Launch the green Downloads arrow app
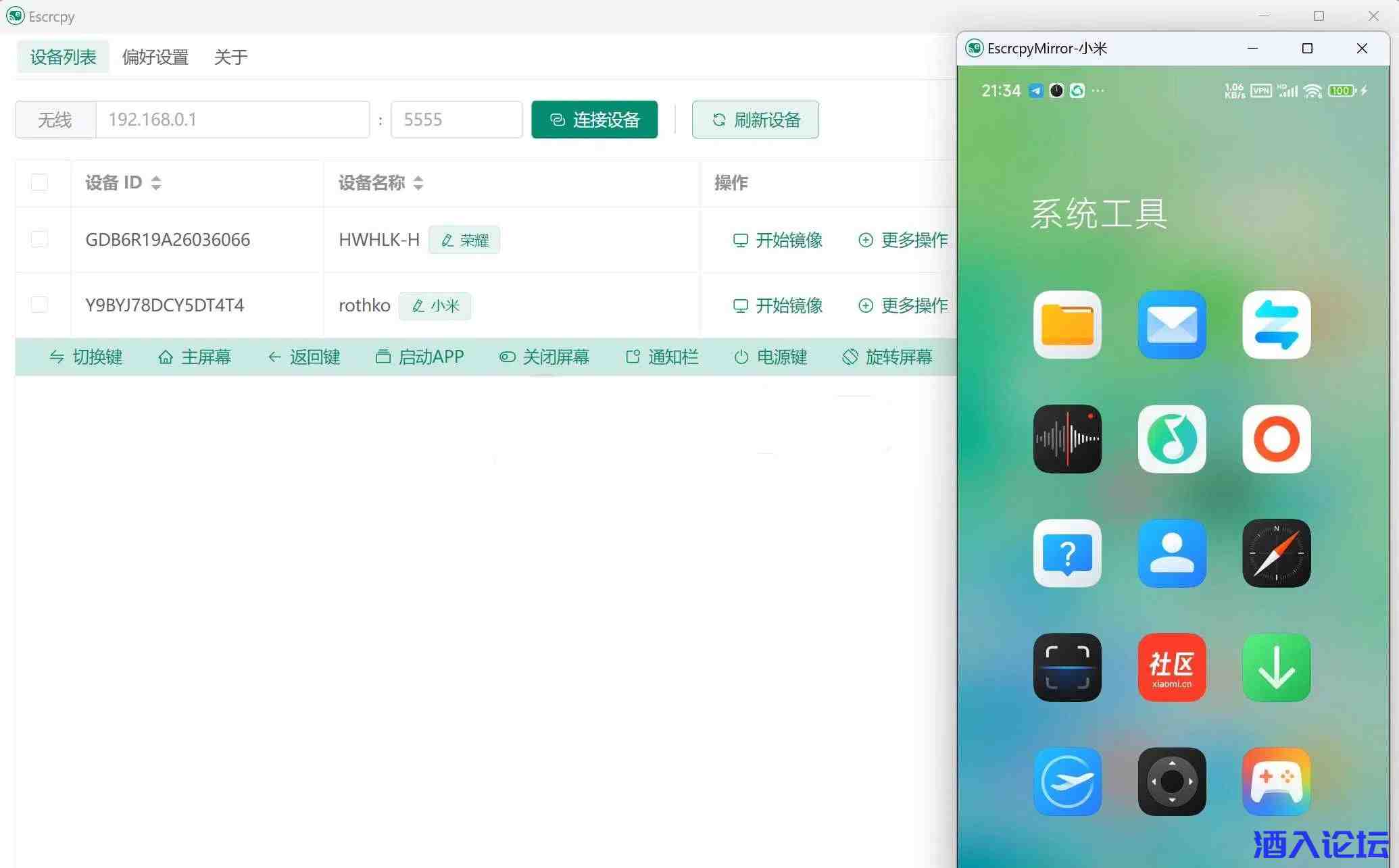The width and height of the screenshot is (1399, 868). click(1275, 667)
